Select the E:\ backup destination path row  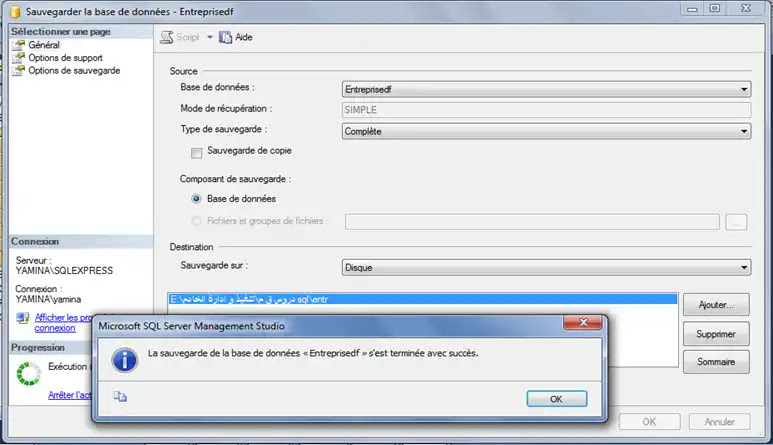(423, 299)
